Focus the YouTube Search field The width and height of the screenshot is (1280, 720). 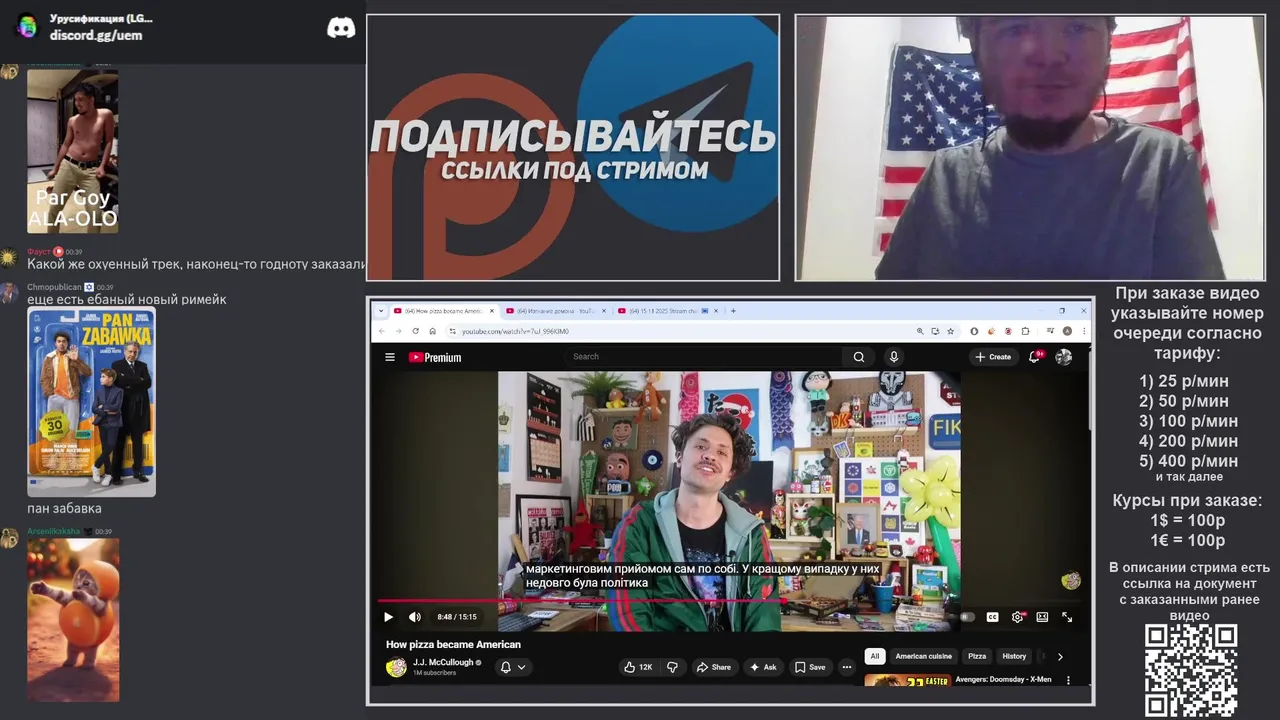(x=705, y=356)
